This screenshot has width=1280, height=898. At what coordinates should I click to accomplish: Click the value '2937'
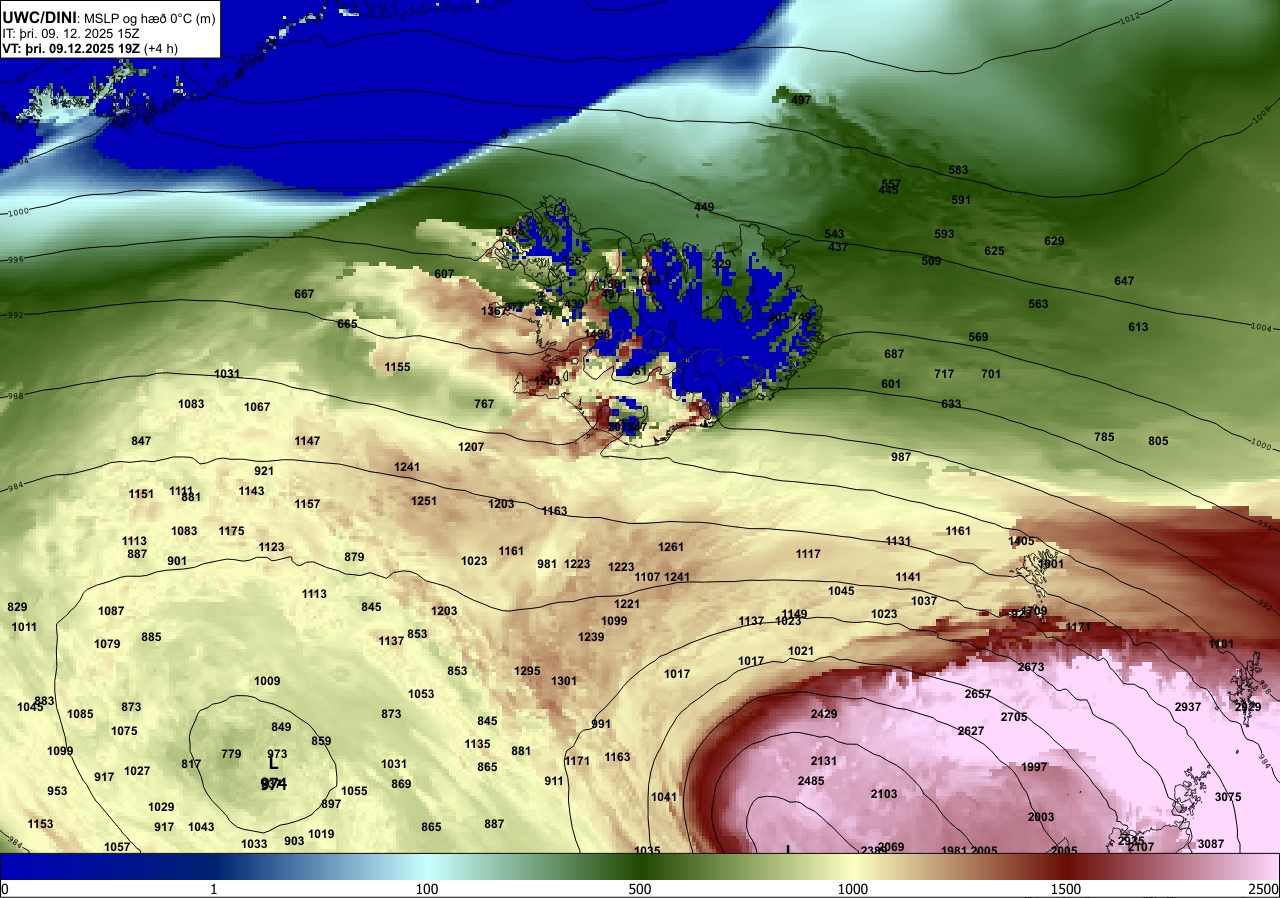[x=1188, y=707]
